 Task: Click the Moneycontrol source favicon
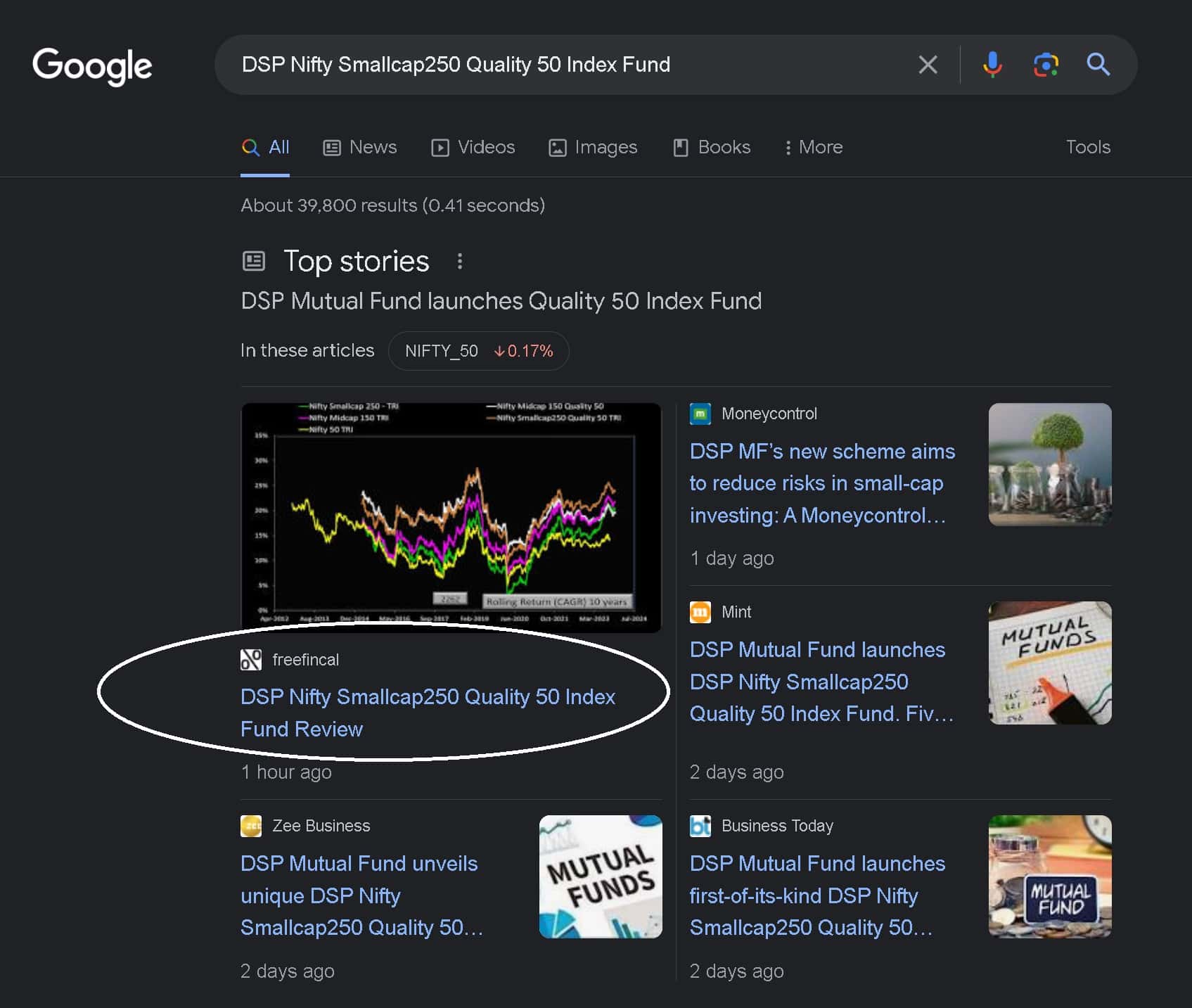click(700, 414)
